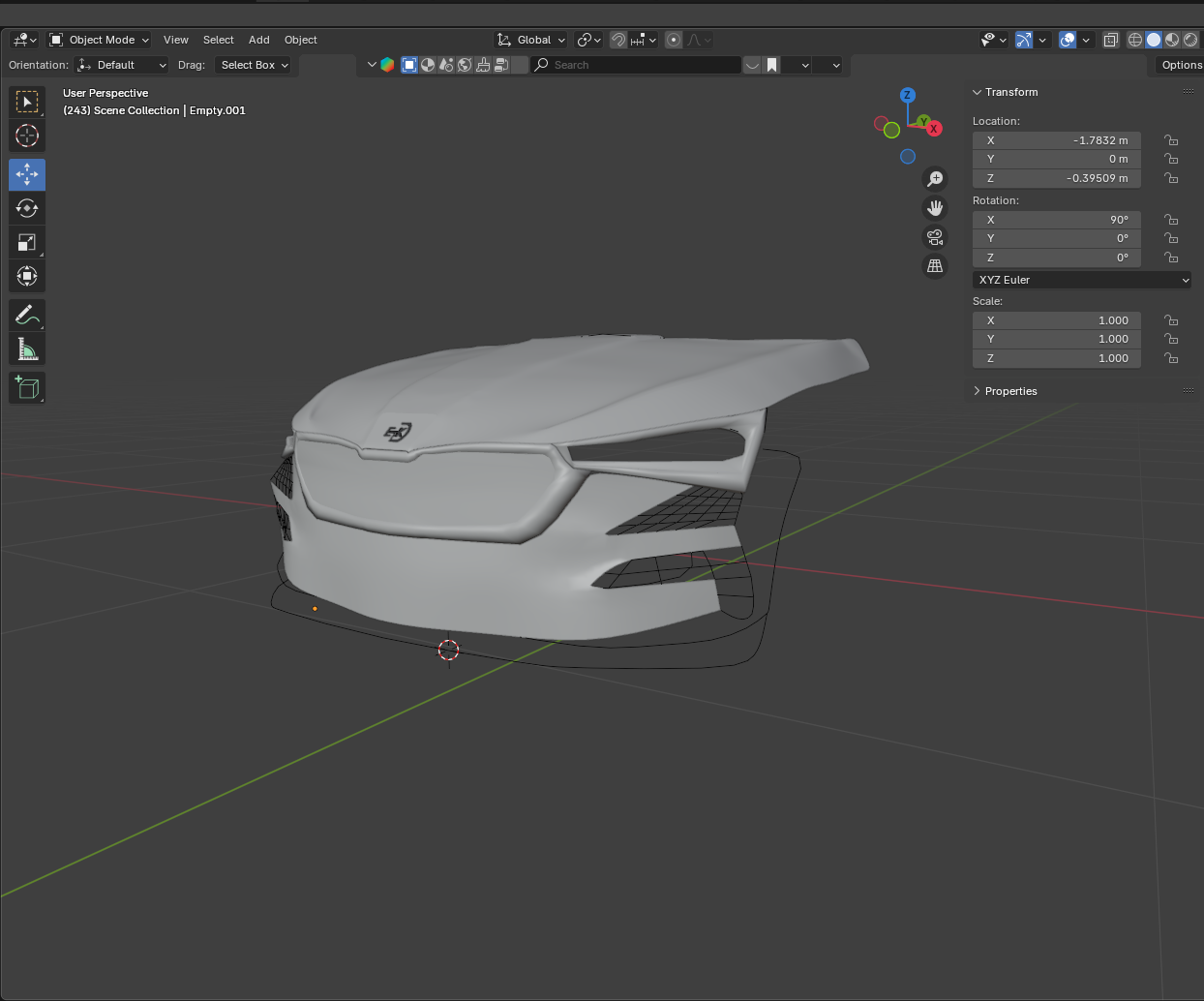Activate the Rotate tool

coord(27,208)
